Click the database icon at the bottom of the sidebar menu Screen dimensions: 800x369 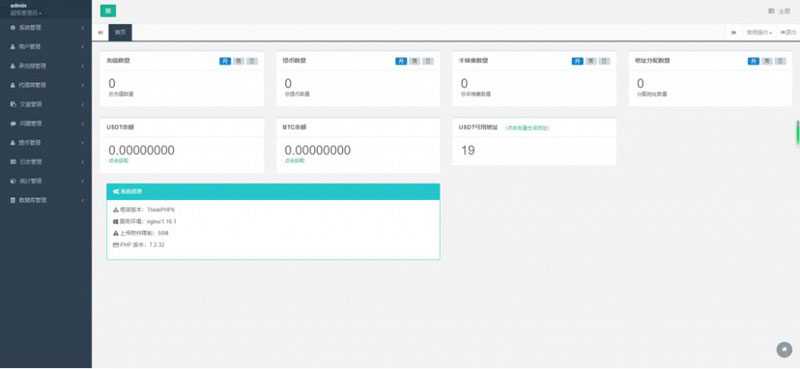pyautogui.click(x=13, y=201)
